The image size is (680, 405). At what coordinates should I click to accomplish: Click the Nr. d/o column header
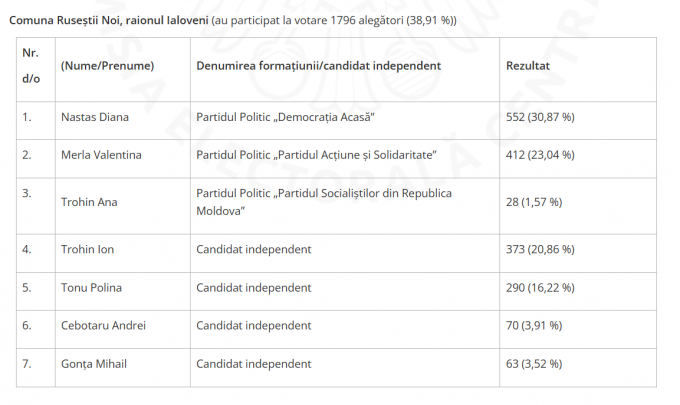(36, 69)
